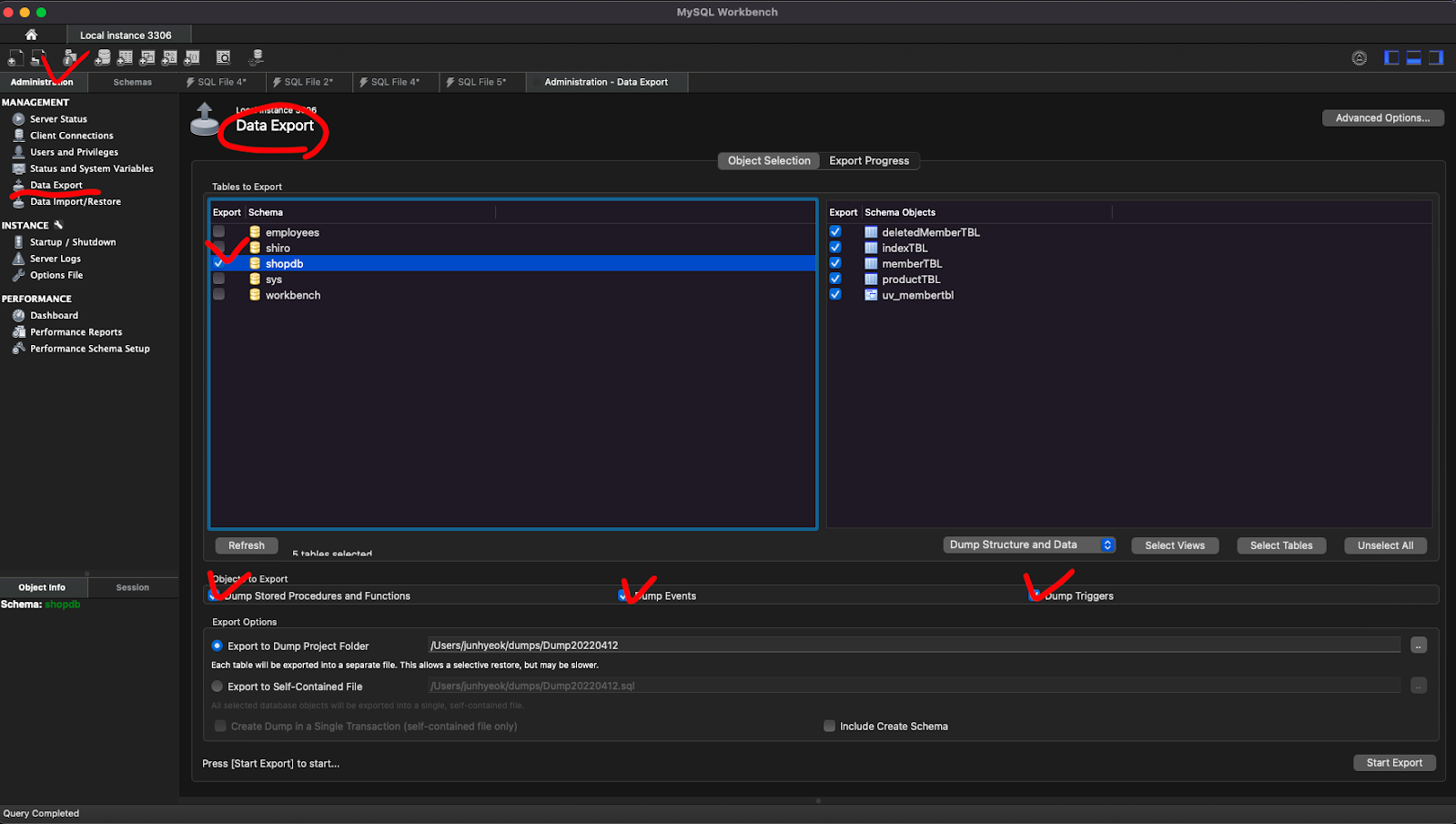1456x824 pixels.
Task: Click the home icon tab
Action: tap(31, 35)
